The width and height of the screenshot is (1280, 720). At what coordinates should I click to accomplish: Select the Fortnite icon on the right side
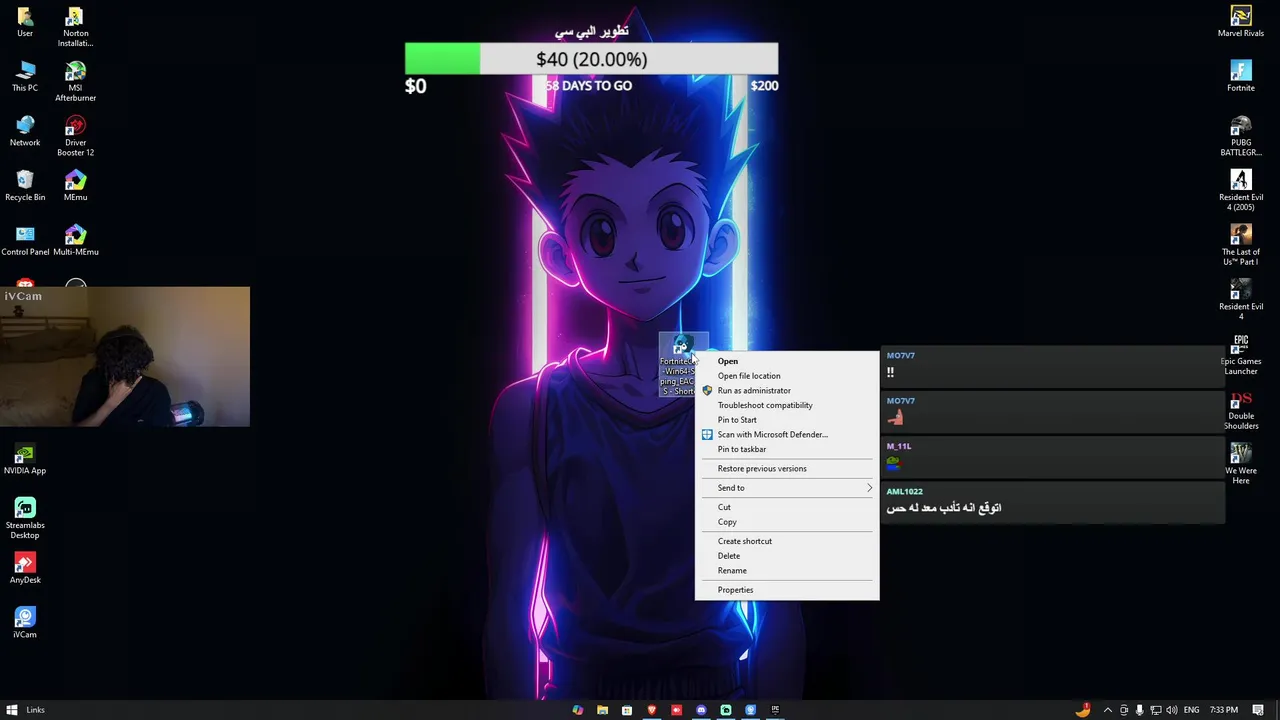(x=1240, y=77)
